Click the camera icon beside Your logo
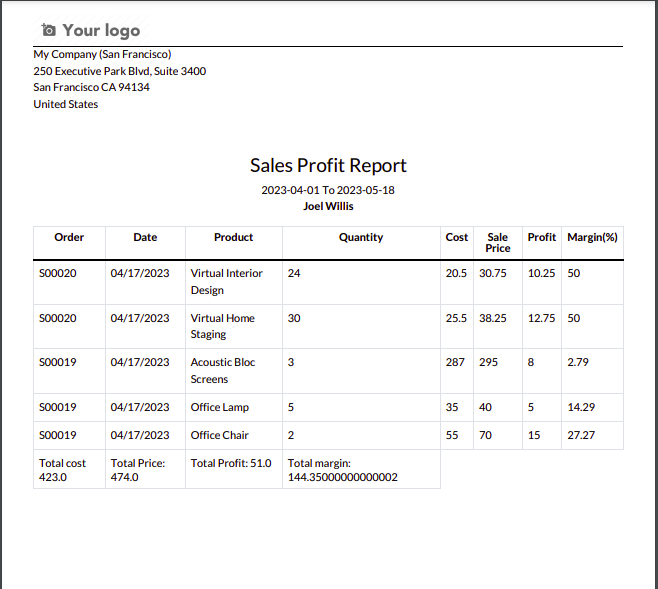658x589 pixels. click(49, 30)
